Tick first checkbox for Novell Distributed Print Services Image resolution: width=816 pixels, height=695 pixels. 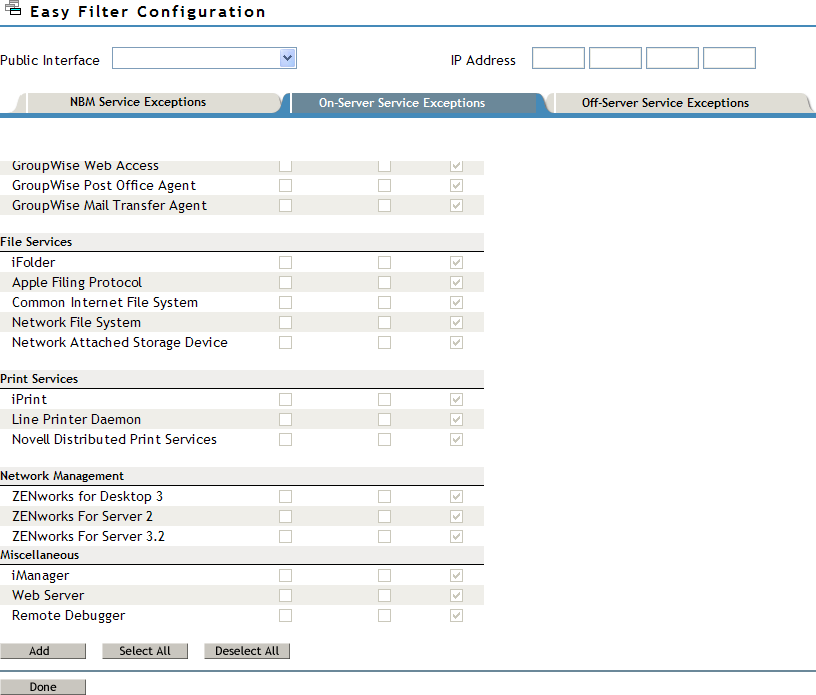click(x=285, y=439)
